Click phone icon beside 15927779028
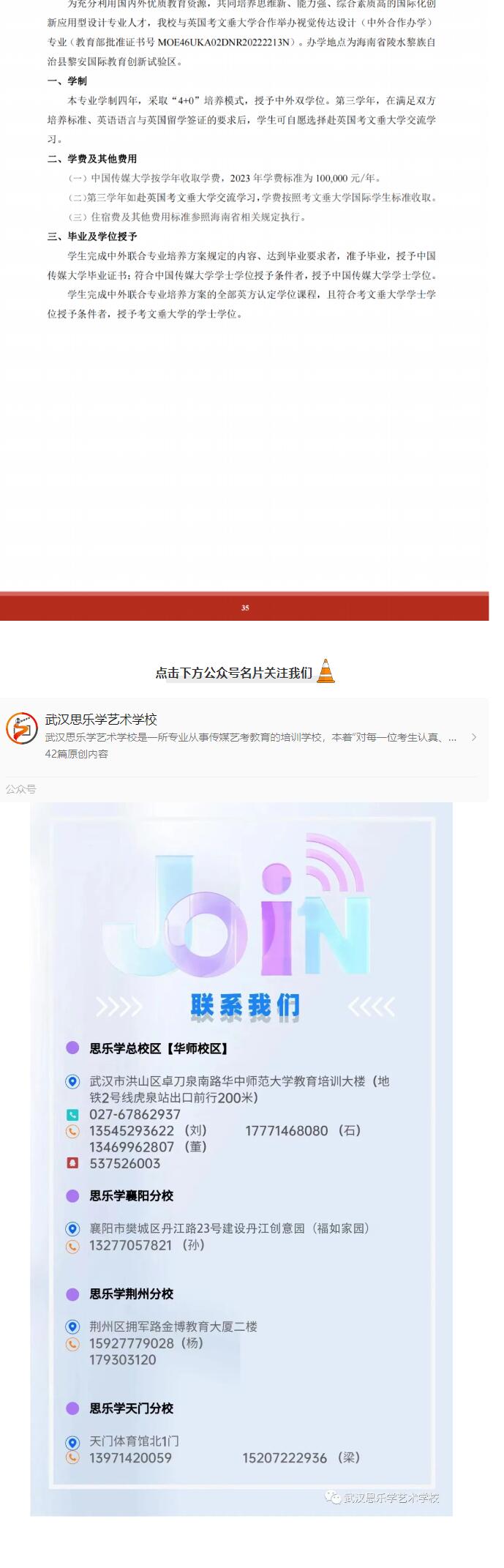Viewport: 504px width, 1568px height. pos(72,1344)
